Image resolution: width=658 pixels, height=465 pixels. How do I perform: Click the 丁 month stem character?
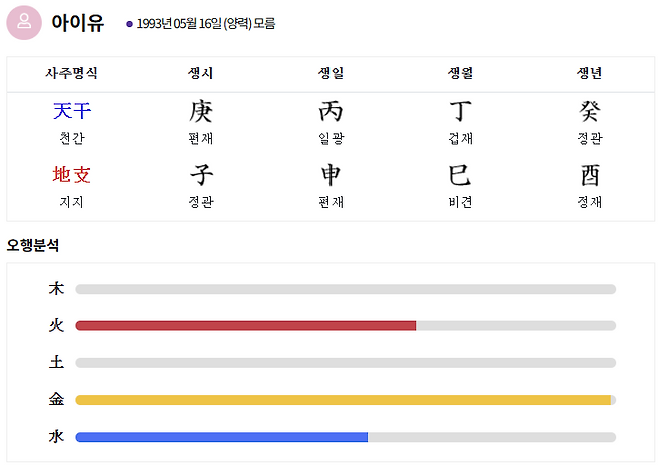460,111
